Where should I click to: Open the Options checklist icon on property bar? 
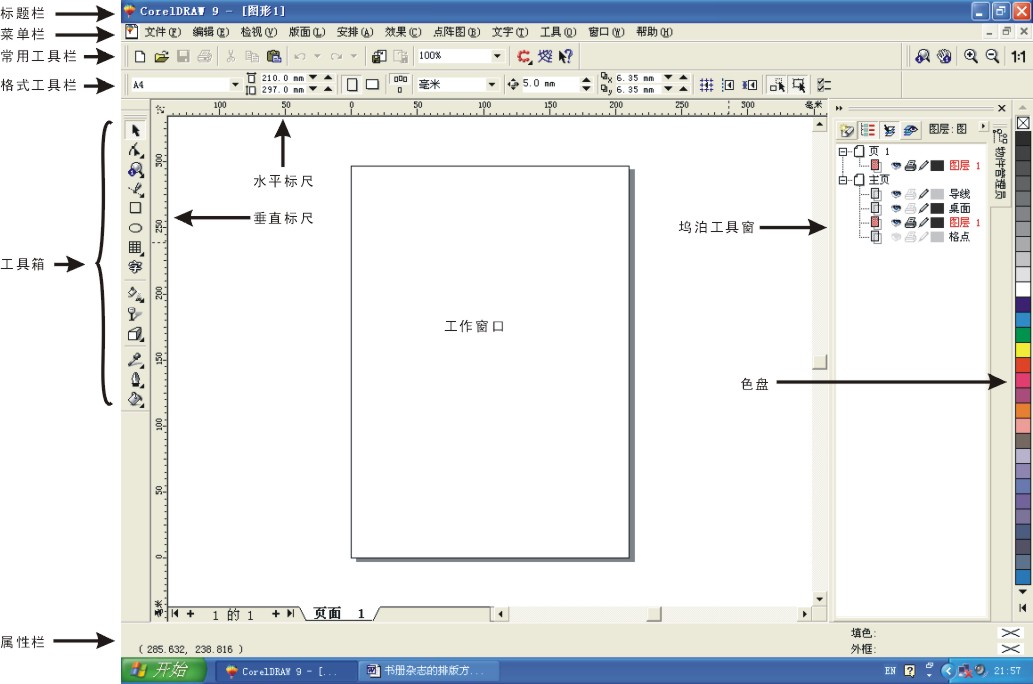pyautogui.click(x=824, y=84)
